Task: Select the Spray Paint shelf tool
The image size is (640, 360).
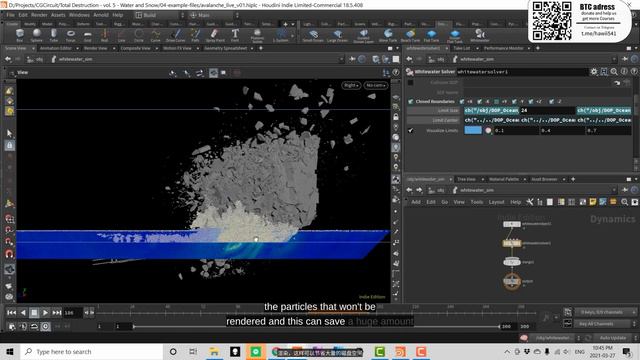Action: tap(215, 35)
